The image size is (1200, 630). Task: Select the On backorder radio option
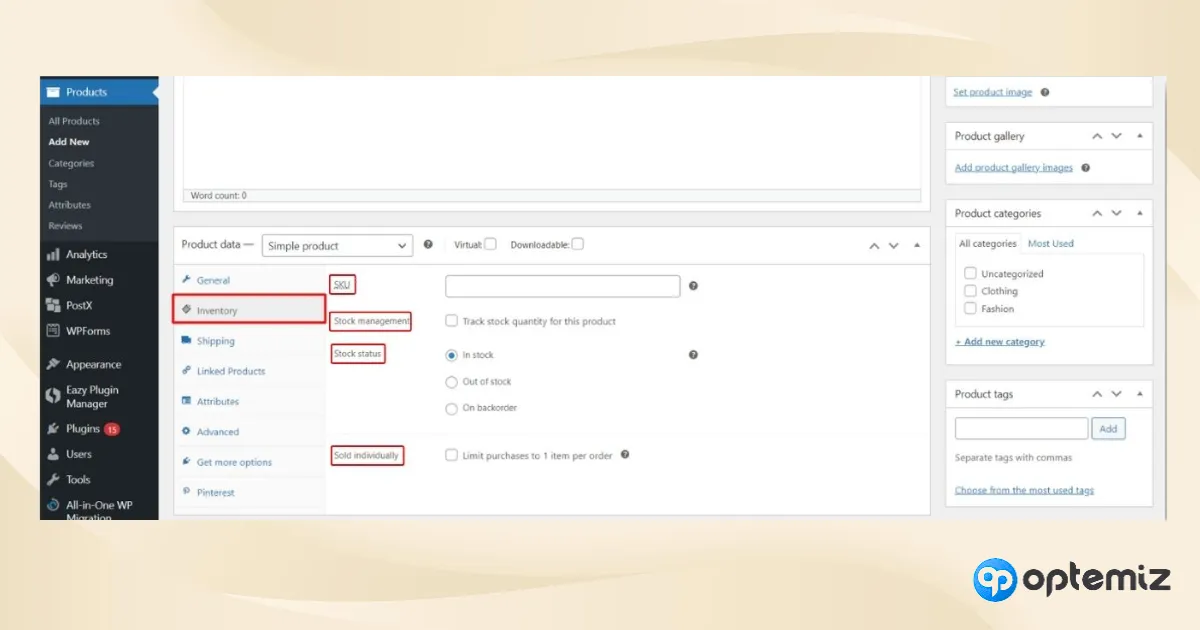[451, 408]
